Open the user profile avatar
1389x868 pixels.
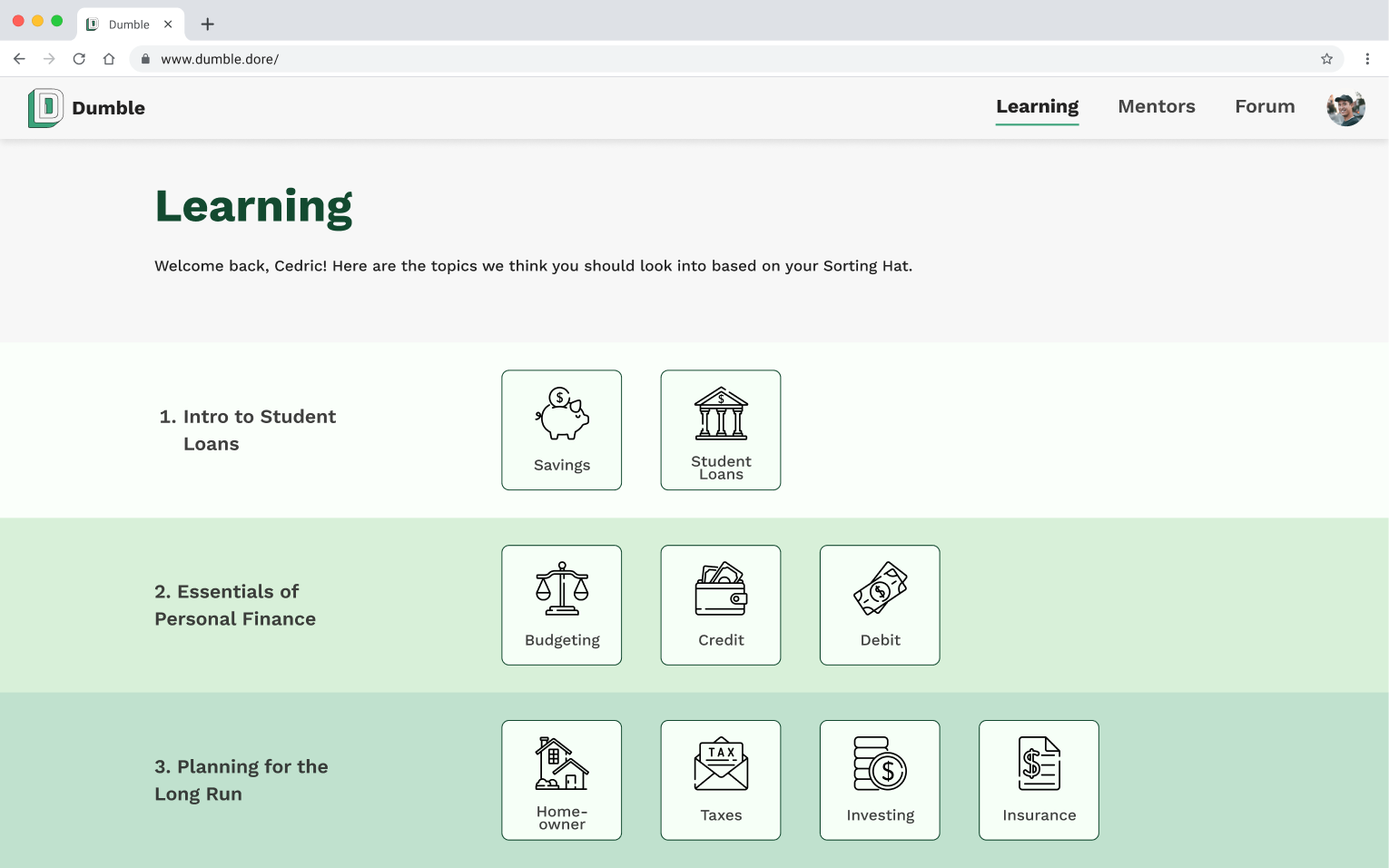(x=1345, y=108)
